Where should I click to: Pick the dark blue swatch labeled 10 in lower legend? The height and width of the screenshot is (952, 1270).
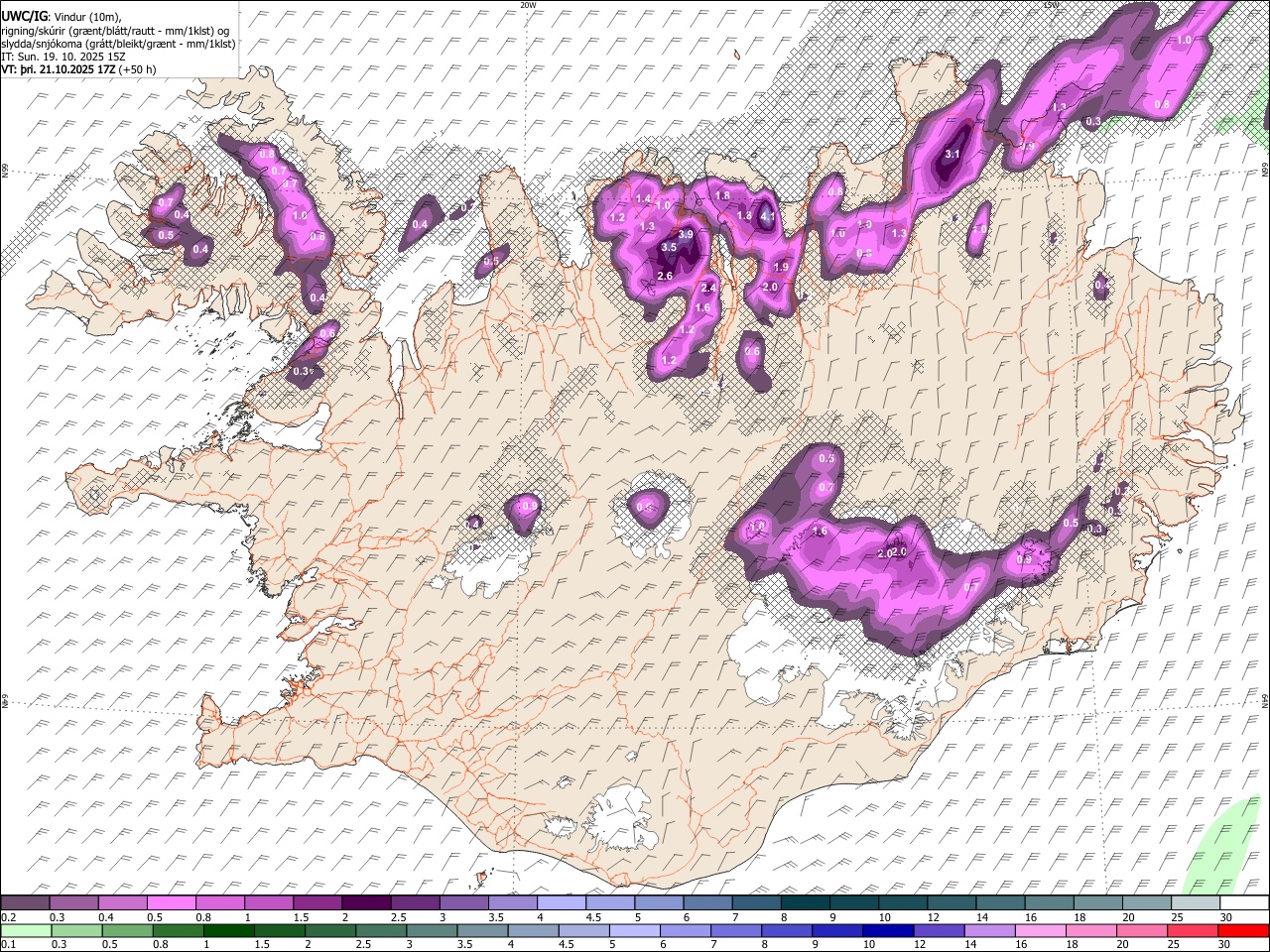888,930
